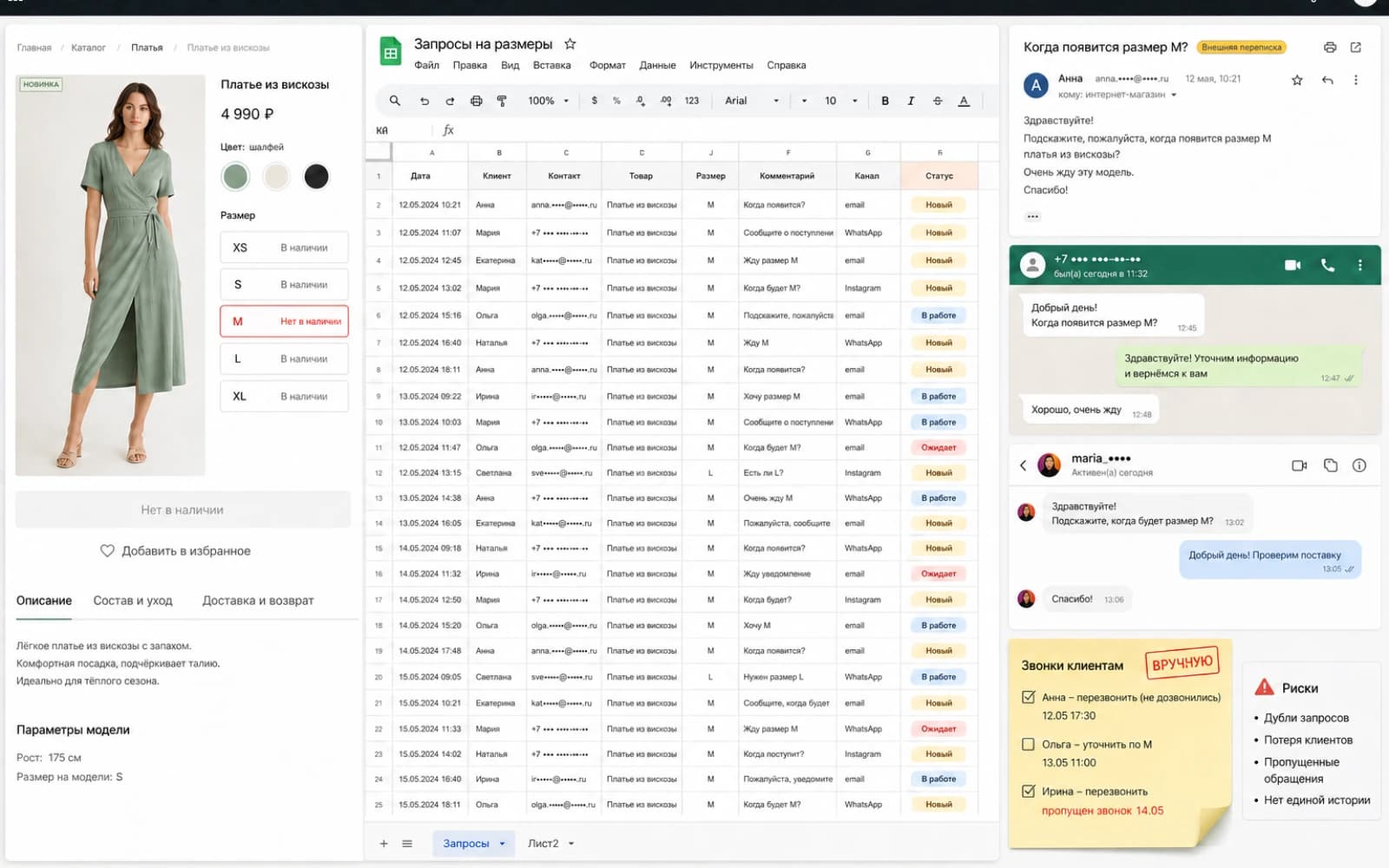The width and height of the screenshot is (1389, 868).
Task: Toggle strikethrough formatting in Sheets
Action: tap(938, 101)
